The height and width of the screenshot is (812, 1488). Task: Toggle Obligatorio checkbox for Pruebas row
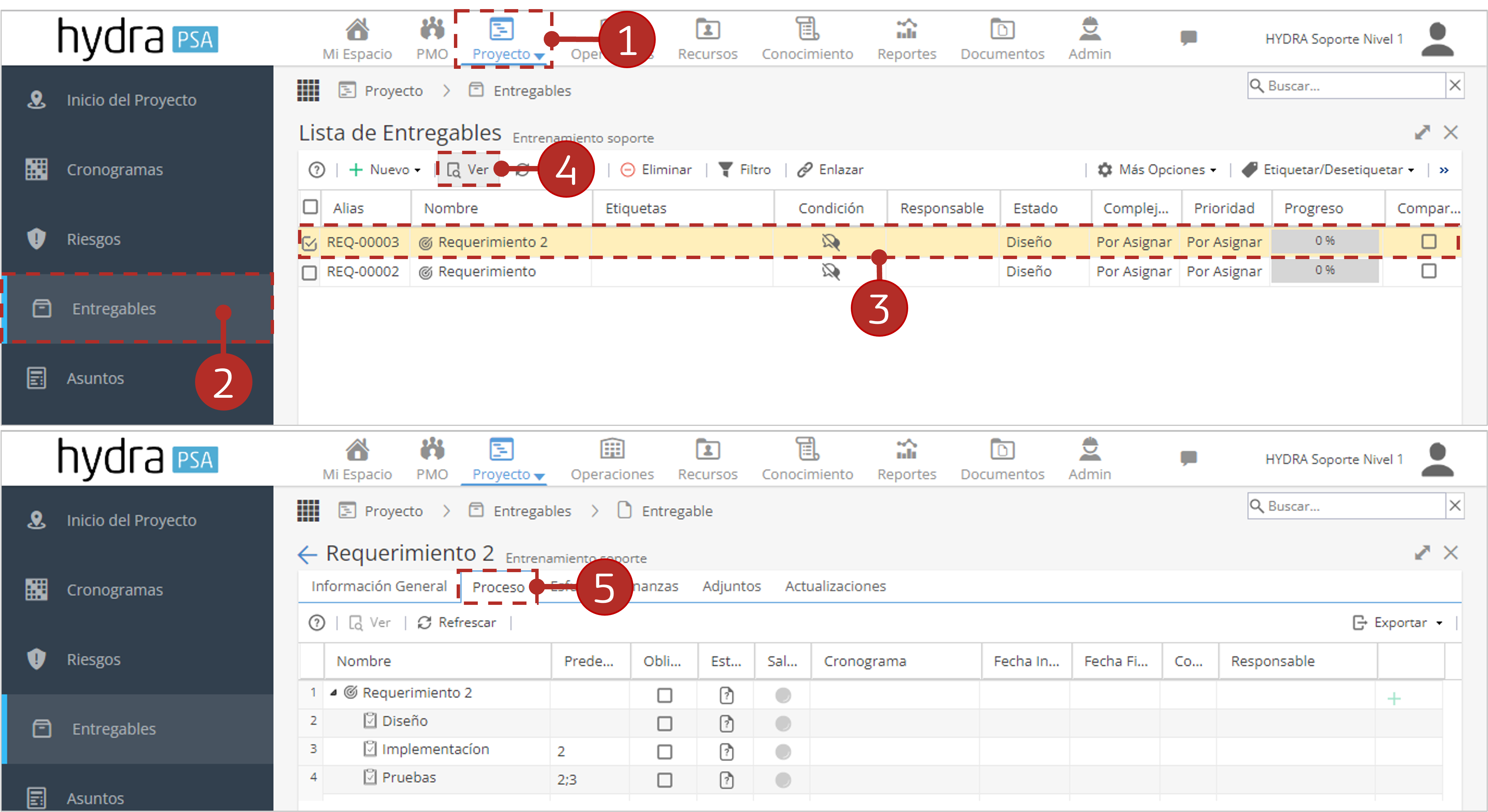pos(664,780)
